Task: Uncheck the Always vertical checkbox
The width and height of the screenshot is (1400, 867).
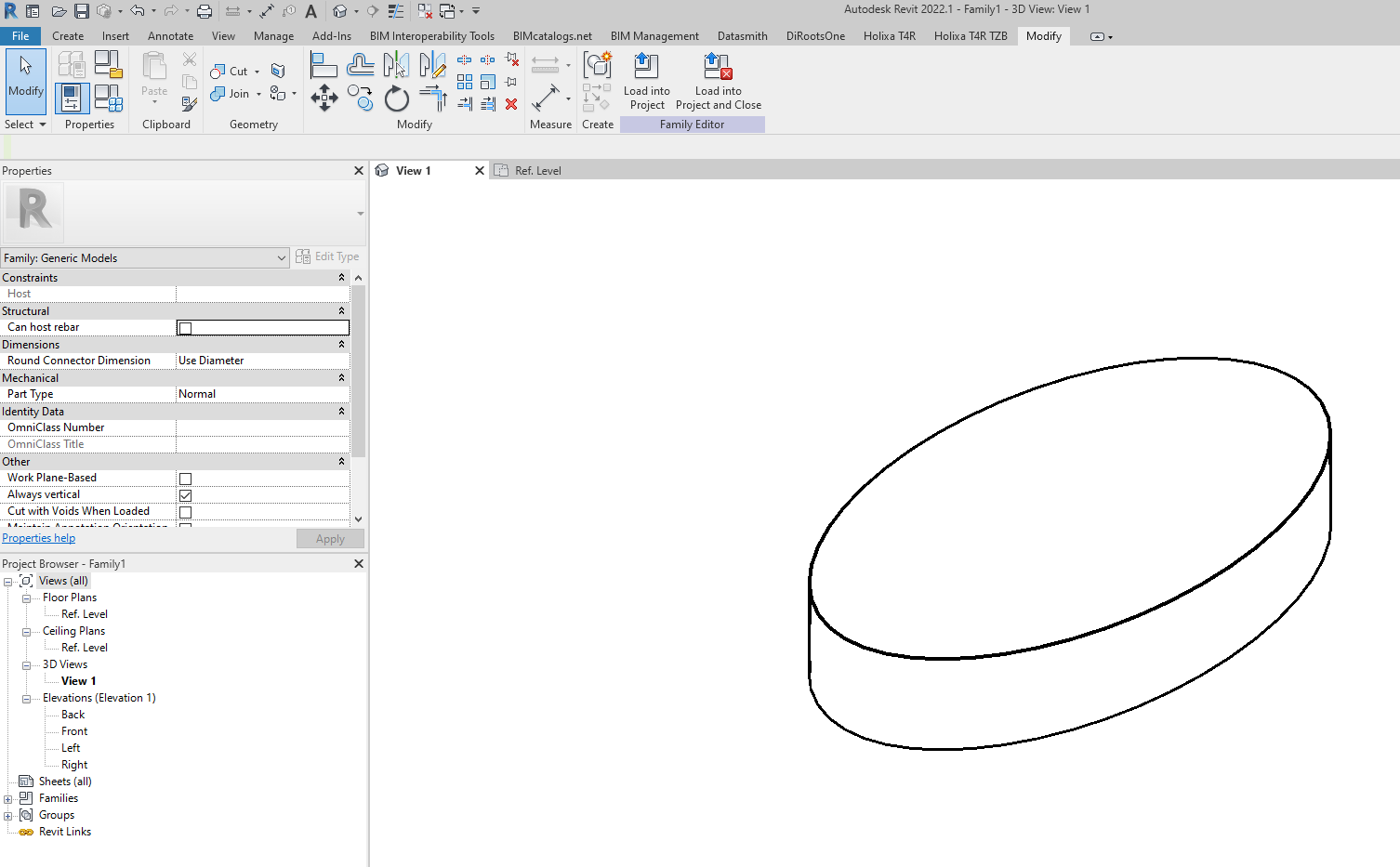Action: (x=185, y=495)
